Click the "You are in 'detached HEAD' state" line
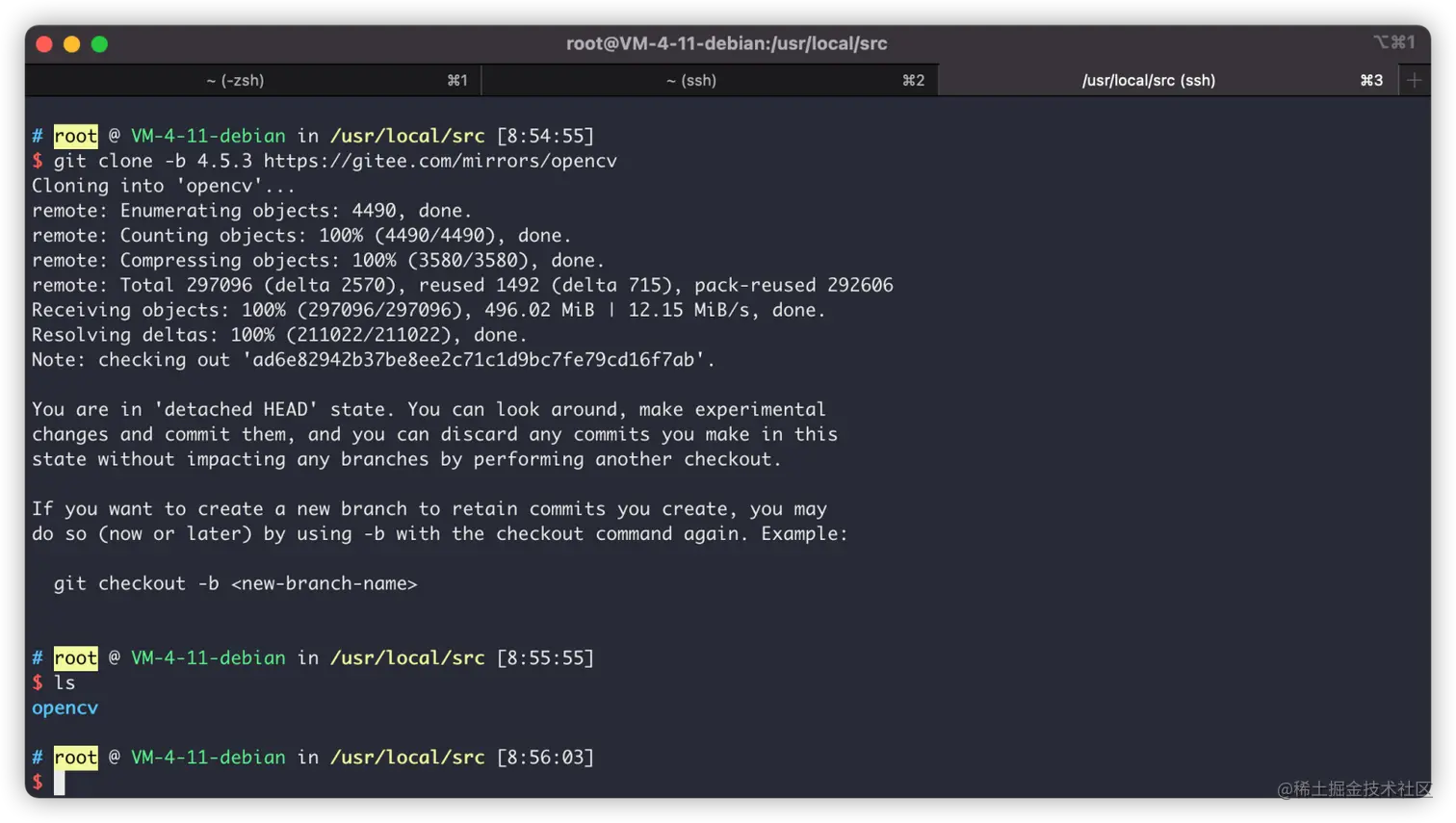The height and width of the screenshot is (823, 1456). click(x=429, y=410)
